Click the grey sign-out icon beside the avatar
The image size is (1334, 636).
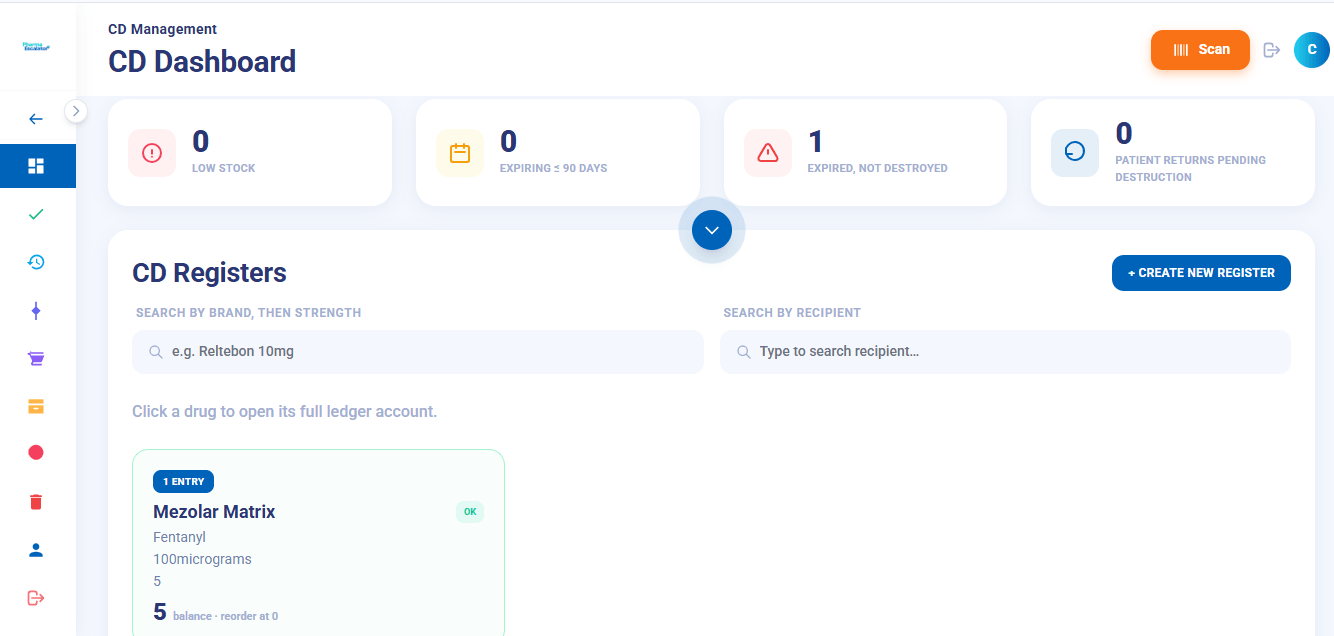[x=1272, y=49]
